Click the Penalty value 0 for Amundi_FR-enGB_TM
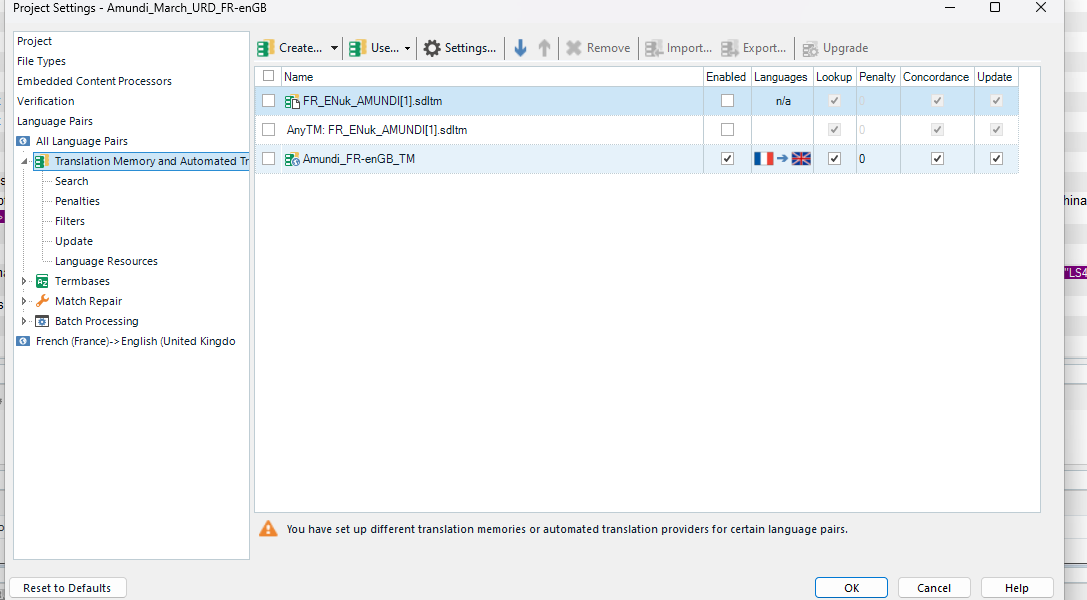The width and height of the screenshot is (1087, 600). click(862, 159)
